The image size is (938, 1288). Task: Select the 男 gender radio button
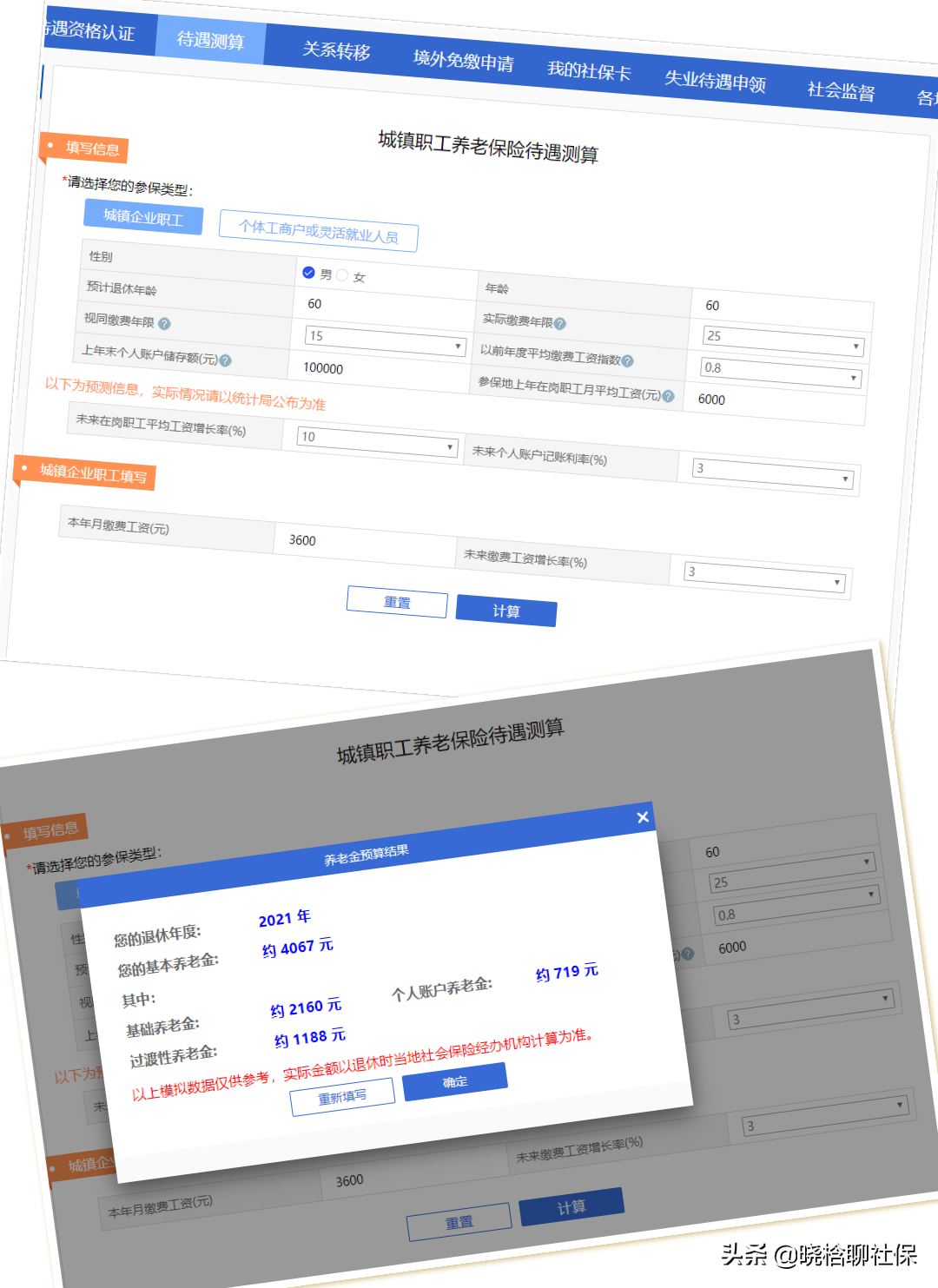309,272
